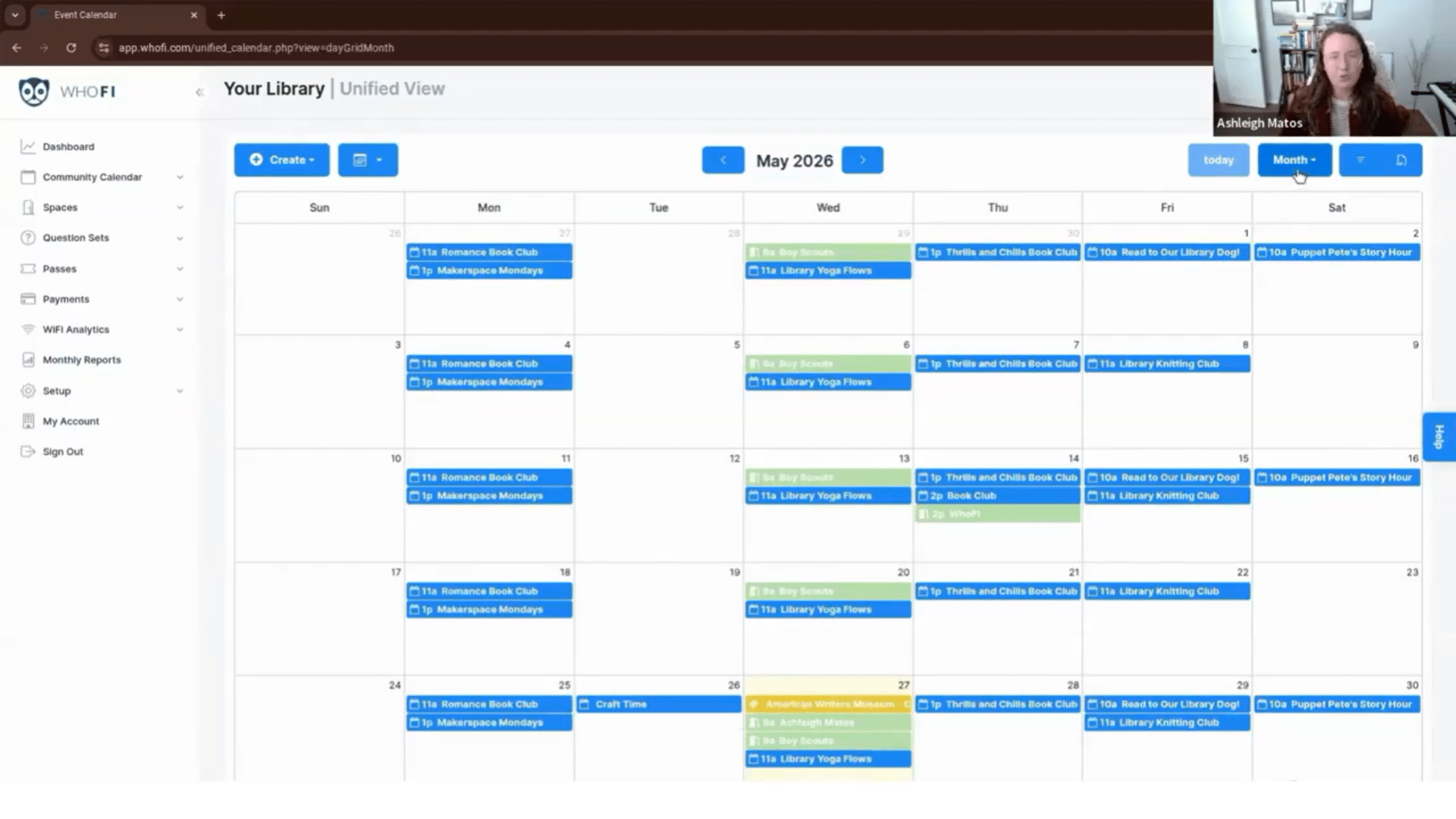Image resolution: width=1456 pixels, height=819 pixels.
Task: Expand the Setup menu chevron
Action: [180, 391]
